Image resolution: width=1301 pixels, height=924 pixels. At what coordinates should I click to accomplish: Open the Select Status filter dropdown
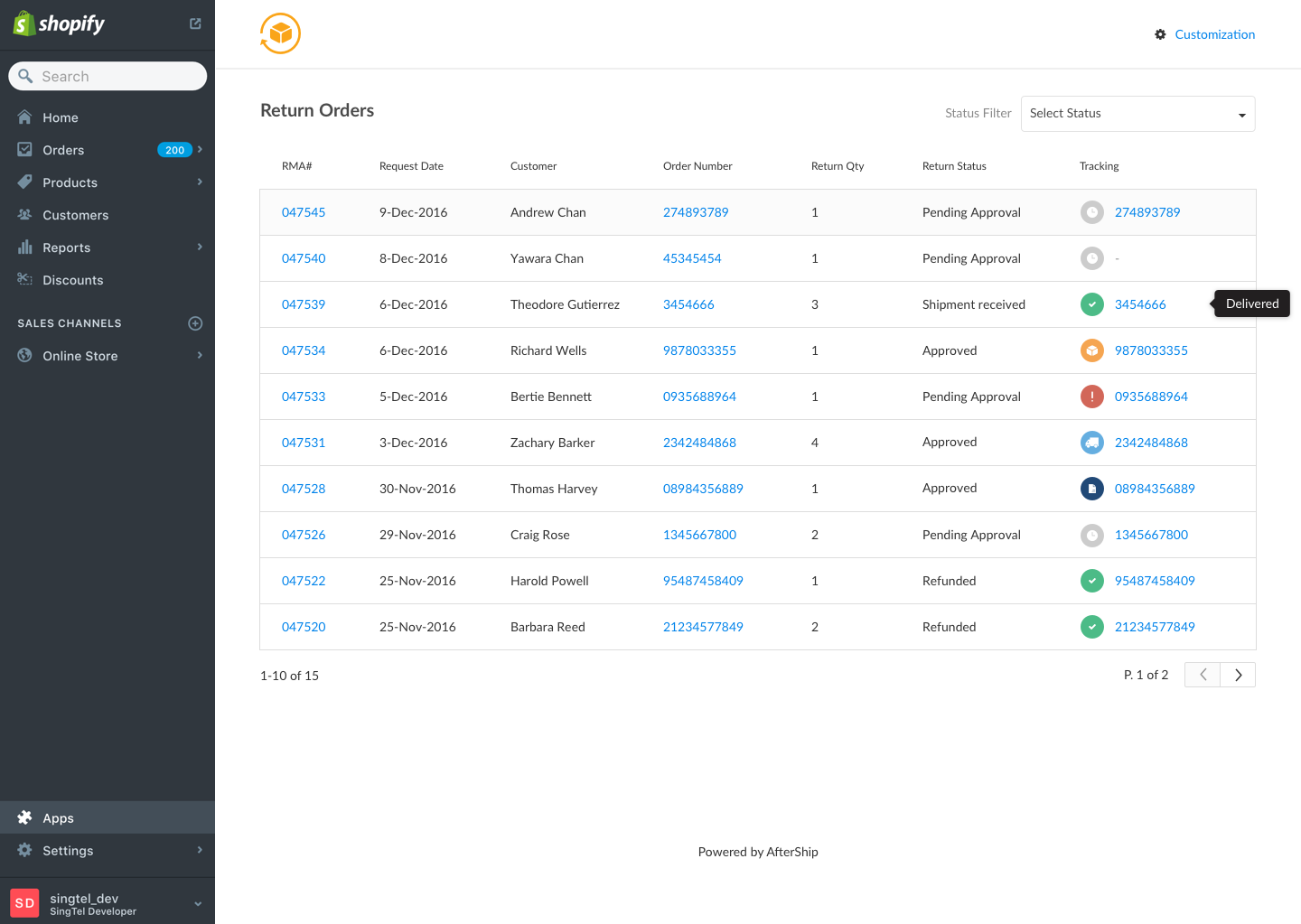coord(1137,114)
